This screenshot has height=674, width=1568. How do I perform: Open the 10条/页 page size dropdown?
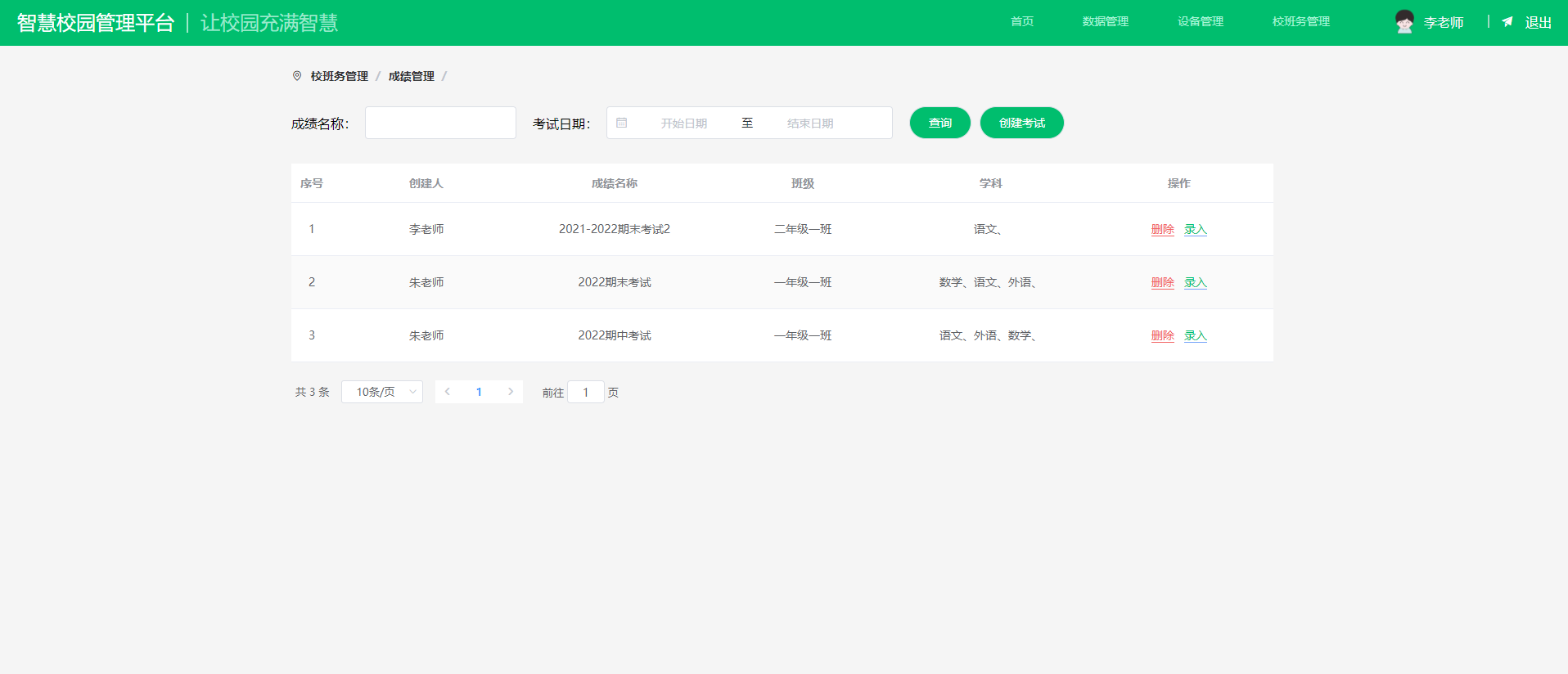pos(382,392)
